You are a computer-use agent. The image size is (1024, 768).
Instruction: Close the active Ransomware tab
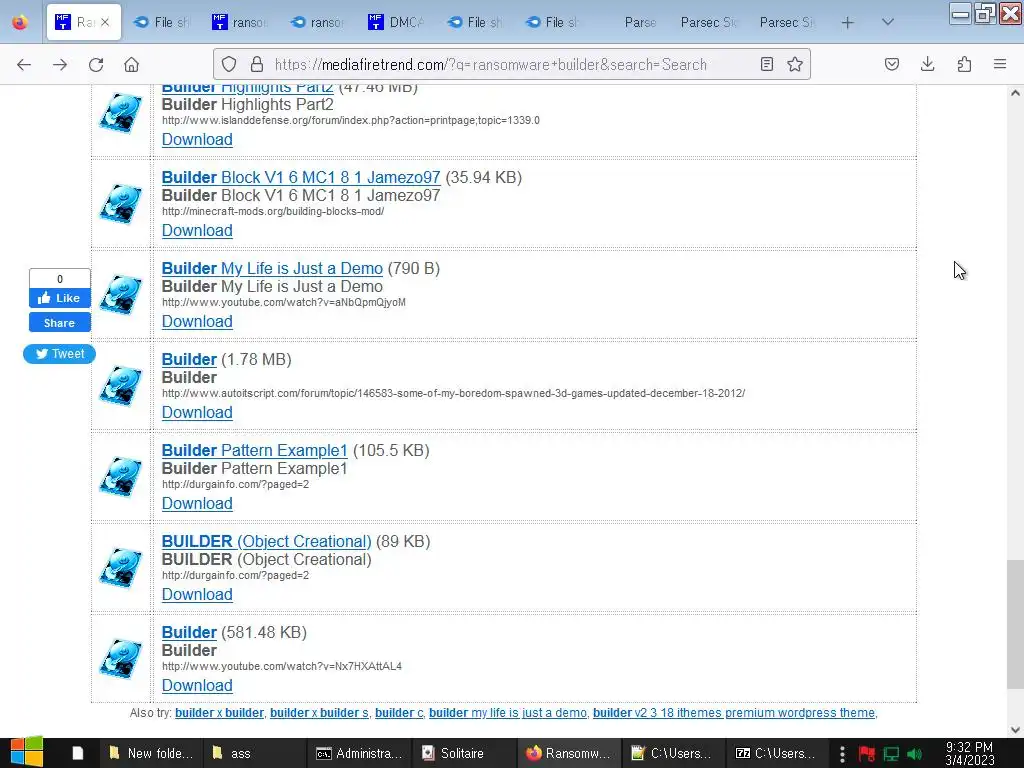tap(105, 22)
